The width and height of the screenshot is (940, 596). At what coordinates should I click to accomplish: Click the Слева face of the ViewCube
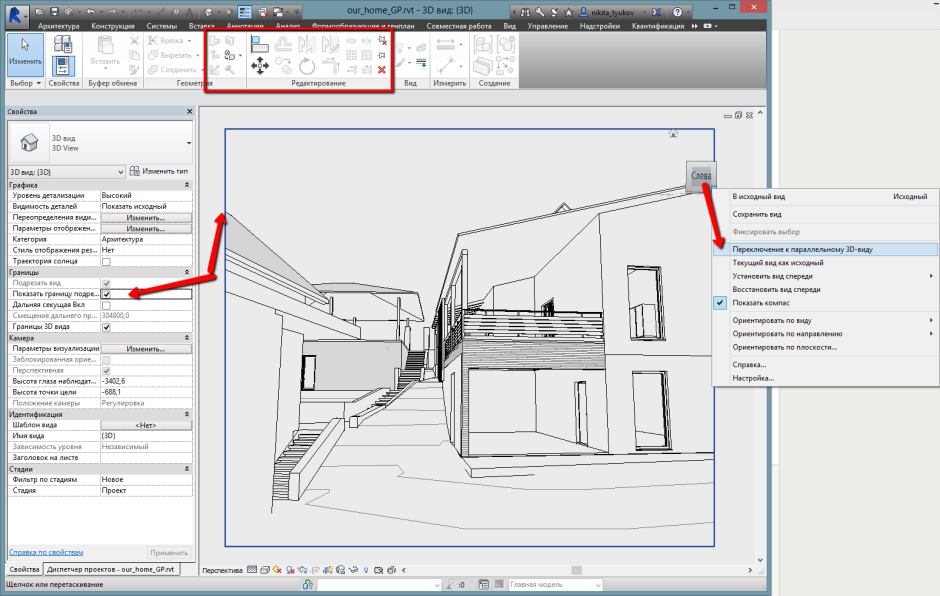[x=701, y=177]
